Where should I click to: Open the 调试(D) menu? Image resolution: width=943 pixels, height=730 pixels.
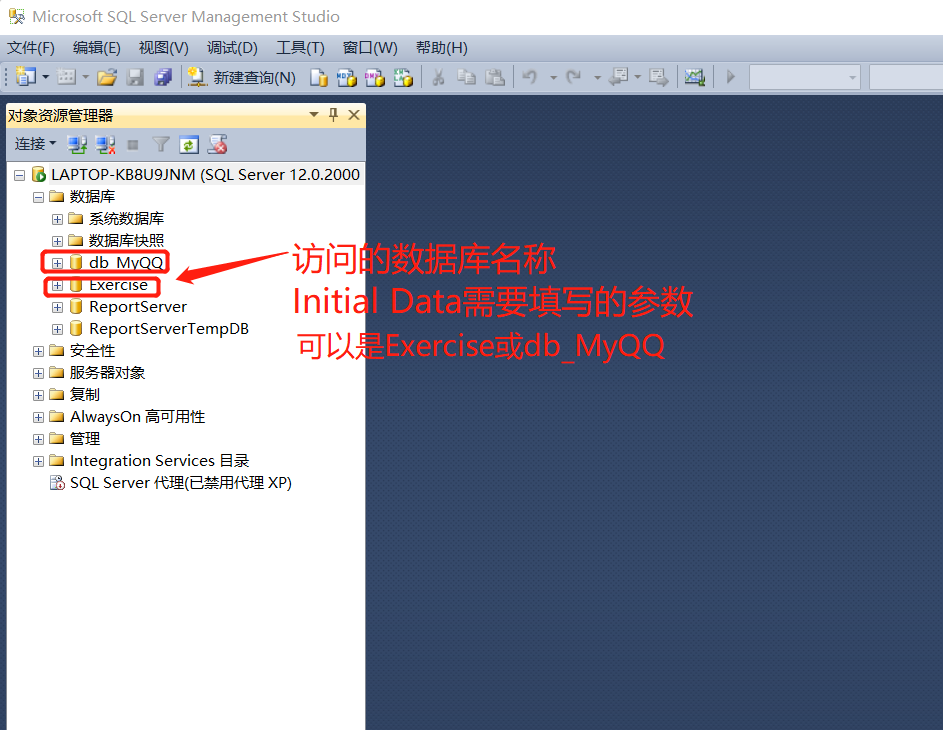point(232,48)
